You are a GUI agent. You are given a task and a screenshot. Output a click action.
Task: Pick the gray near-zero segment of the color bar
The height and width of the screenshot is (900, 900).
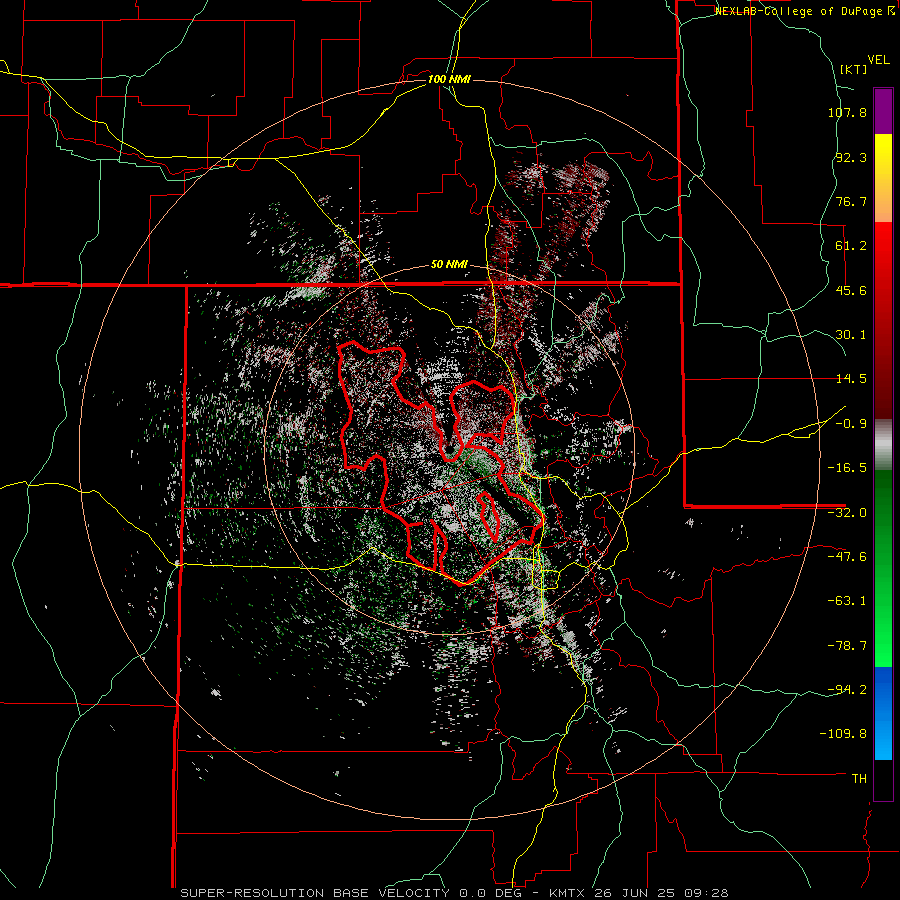pyautogui.click(x=883, y=444)
